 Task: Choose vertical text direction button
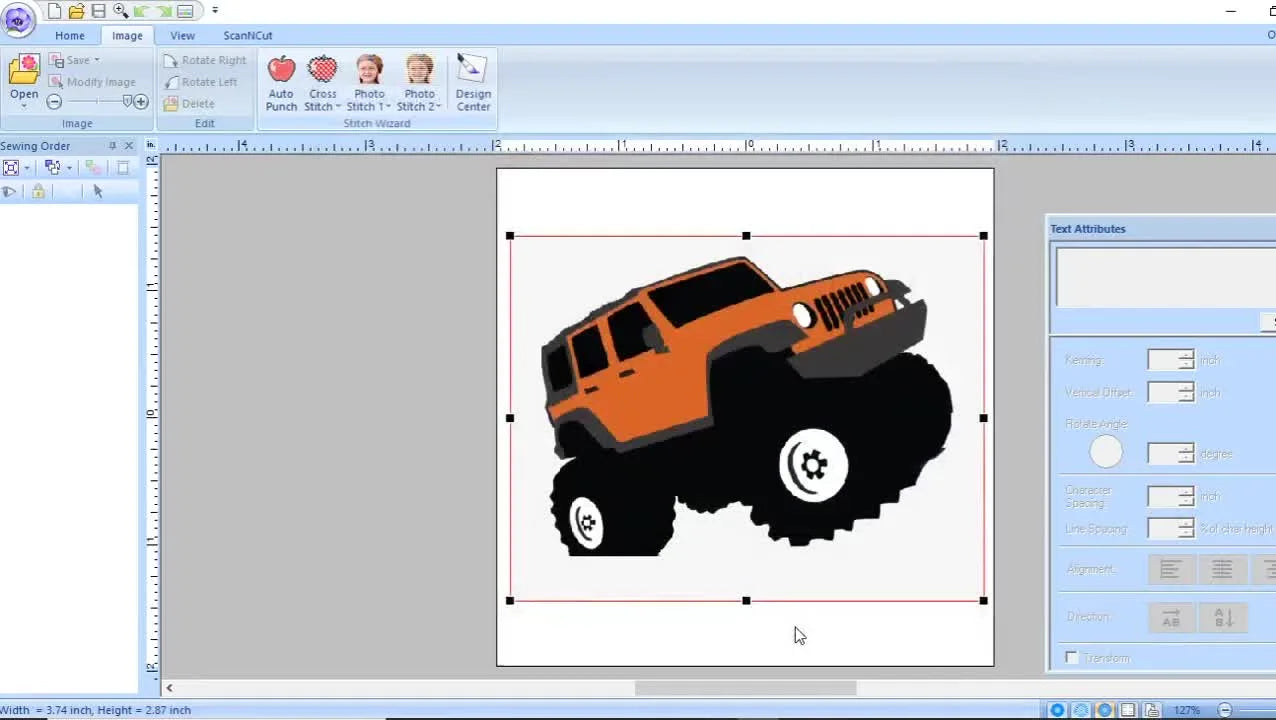click(1224, 617)
